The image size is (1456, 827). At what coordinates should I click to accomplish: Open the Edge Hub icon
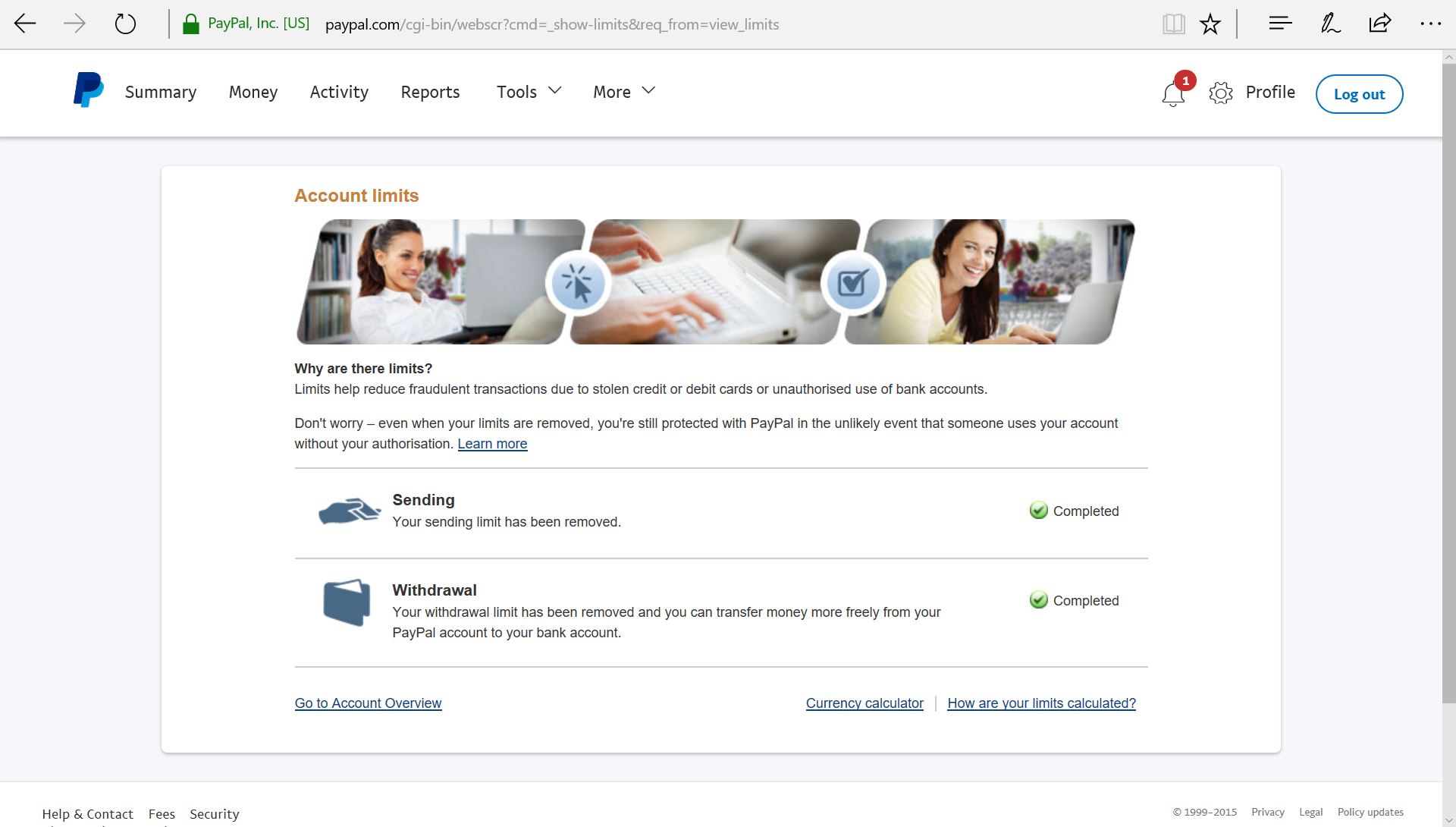click(1280, 24)
